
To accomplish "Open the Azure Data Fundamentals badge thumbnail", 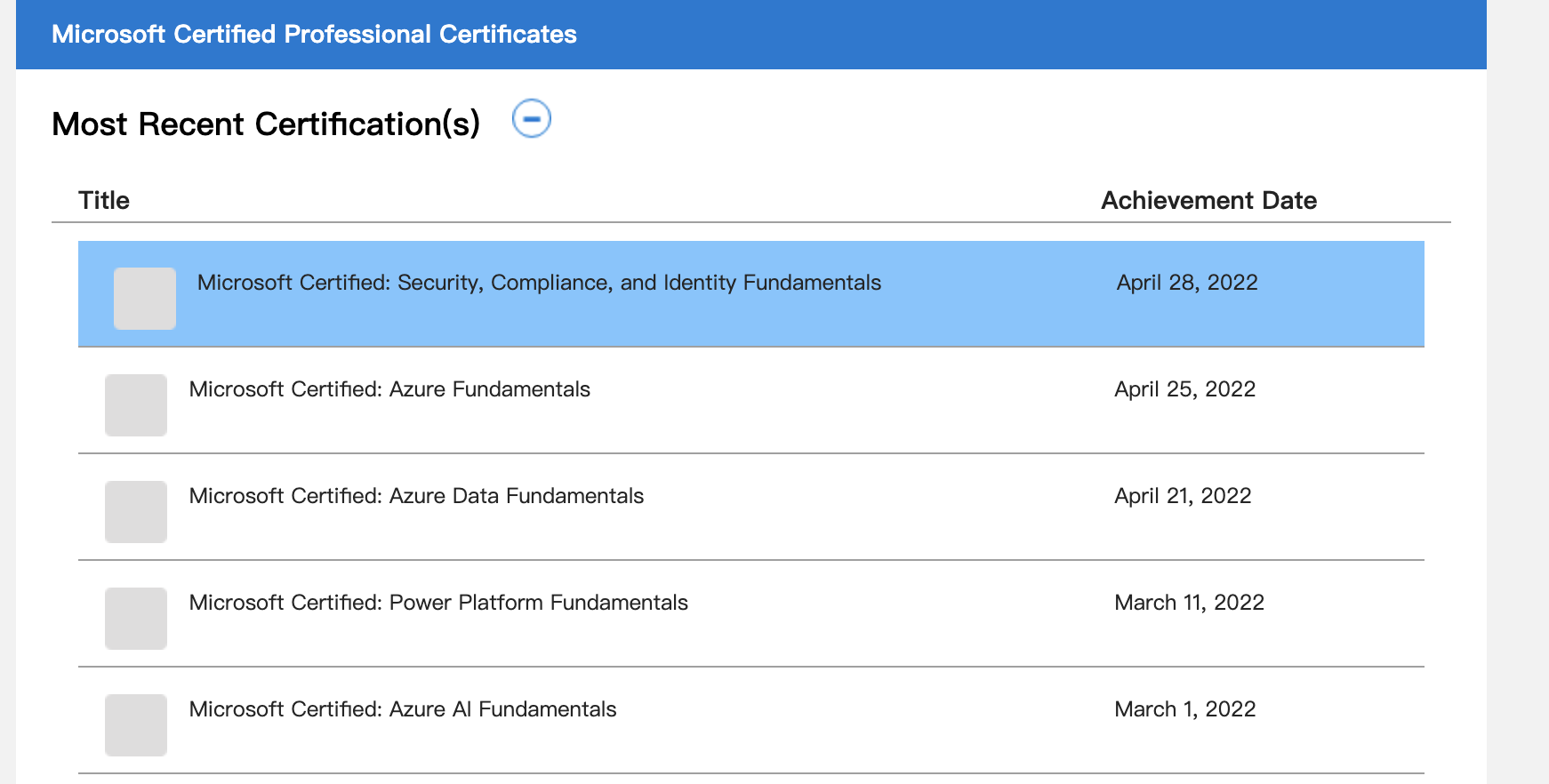I will pos(136,512).
